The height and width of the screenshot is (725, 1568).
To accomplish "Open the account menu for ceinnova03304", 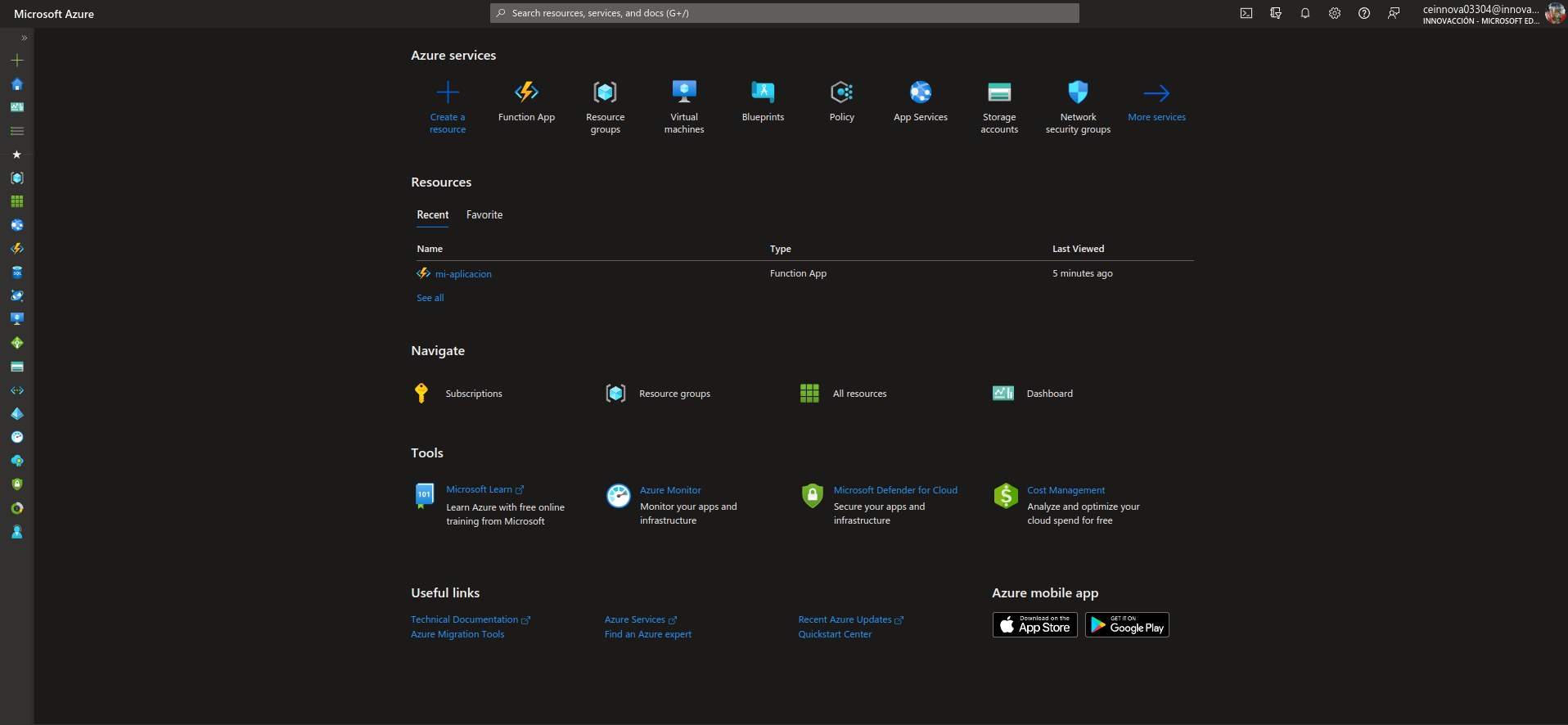I will (1493, 14).
